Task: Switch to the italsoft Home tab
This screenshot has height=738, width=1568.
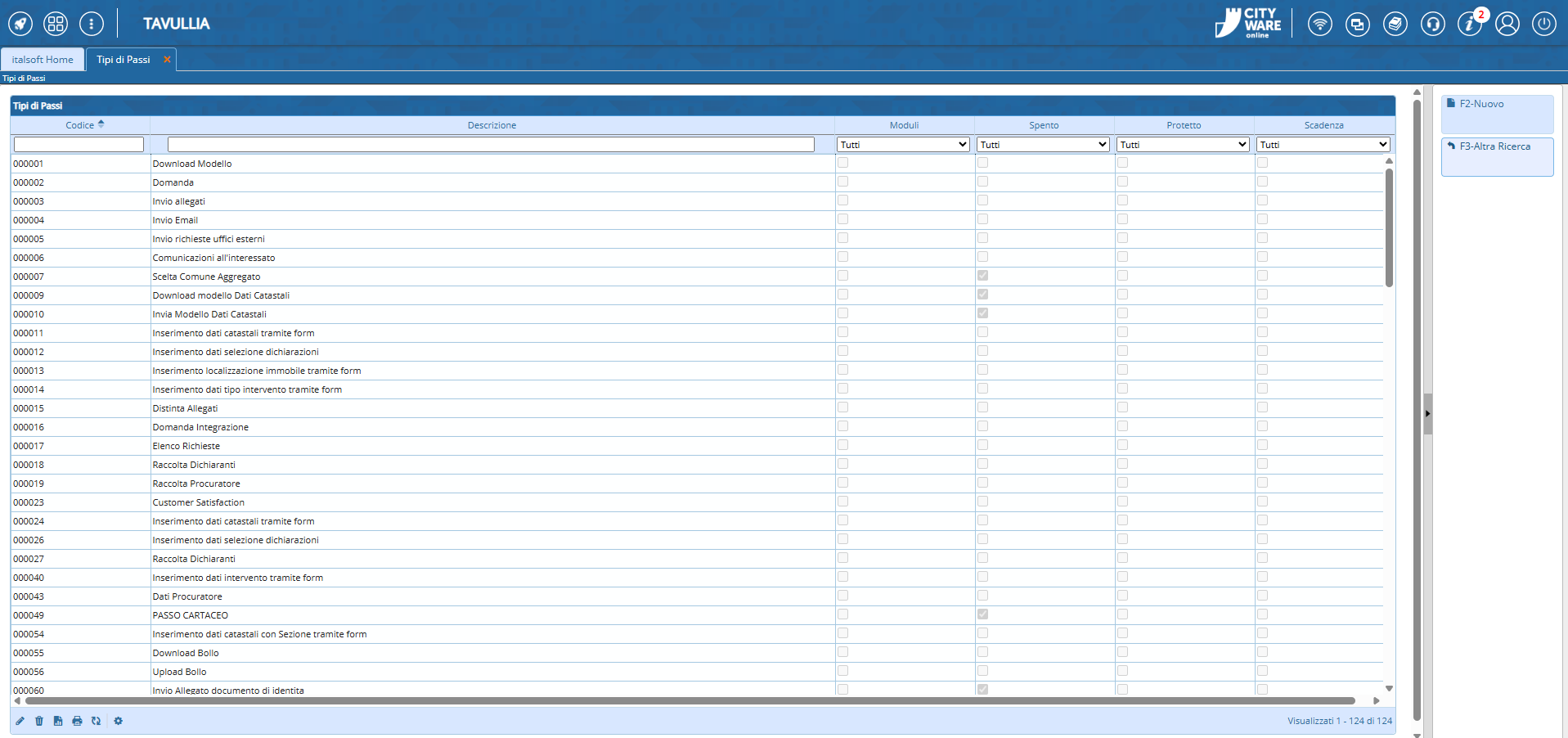Action: [43, 60]
